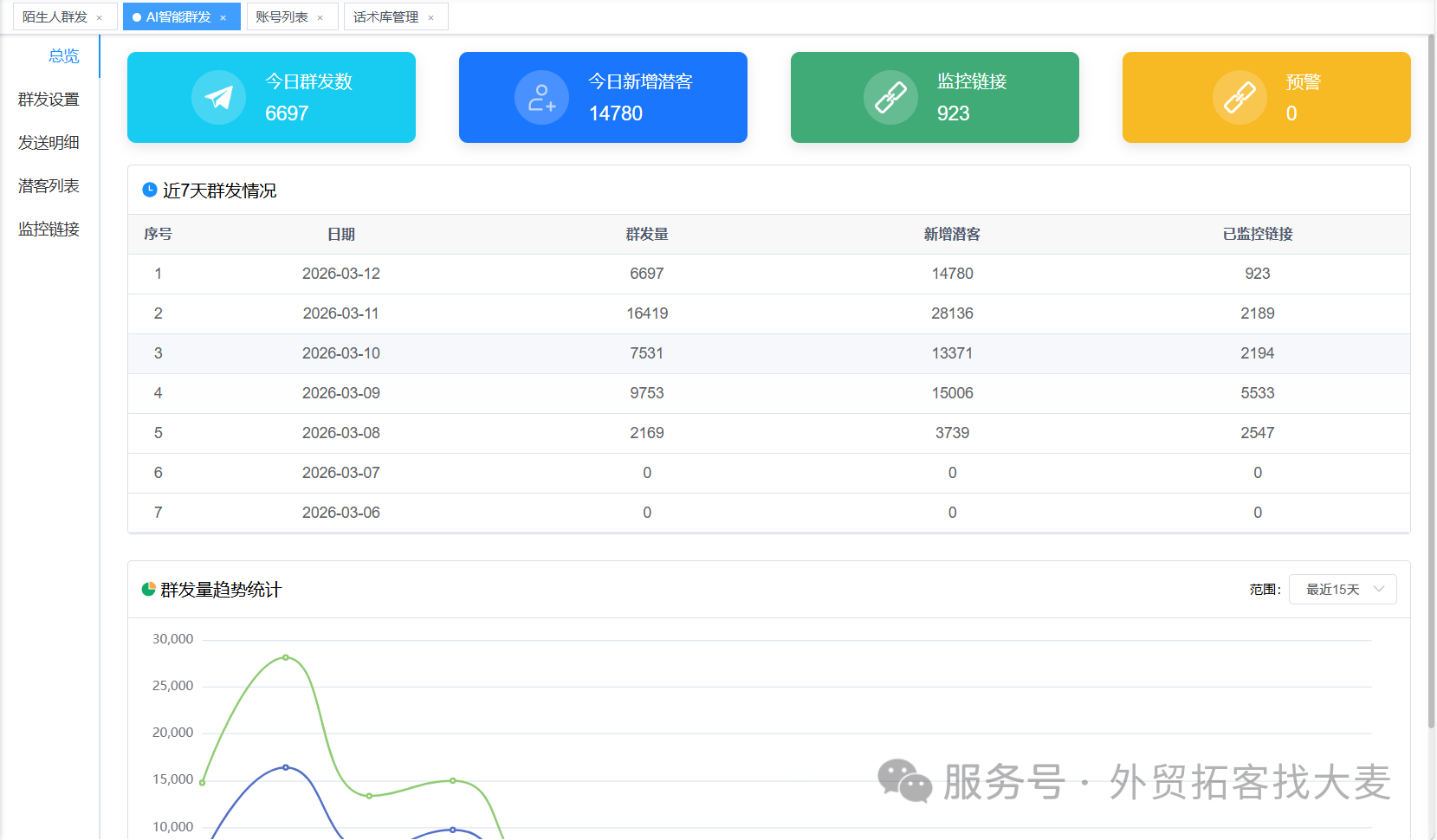
Task: Click the clock icon beside 近7天群发情况
Action: (x=150, y=190)
